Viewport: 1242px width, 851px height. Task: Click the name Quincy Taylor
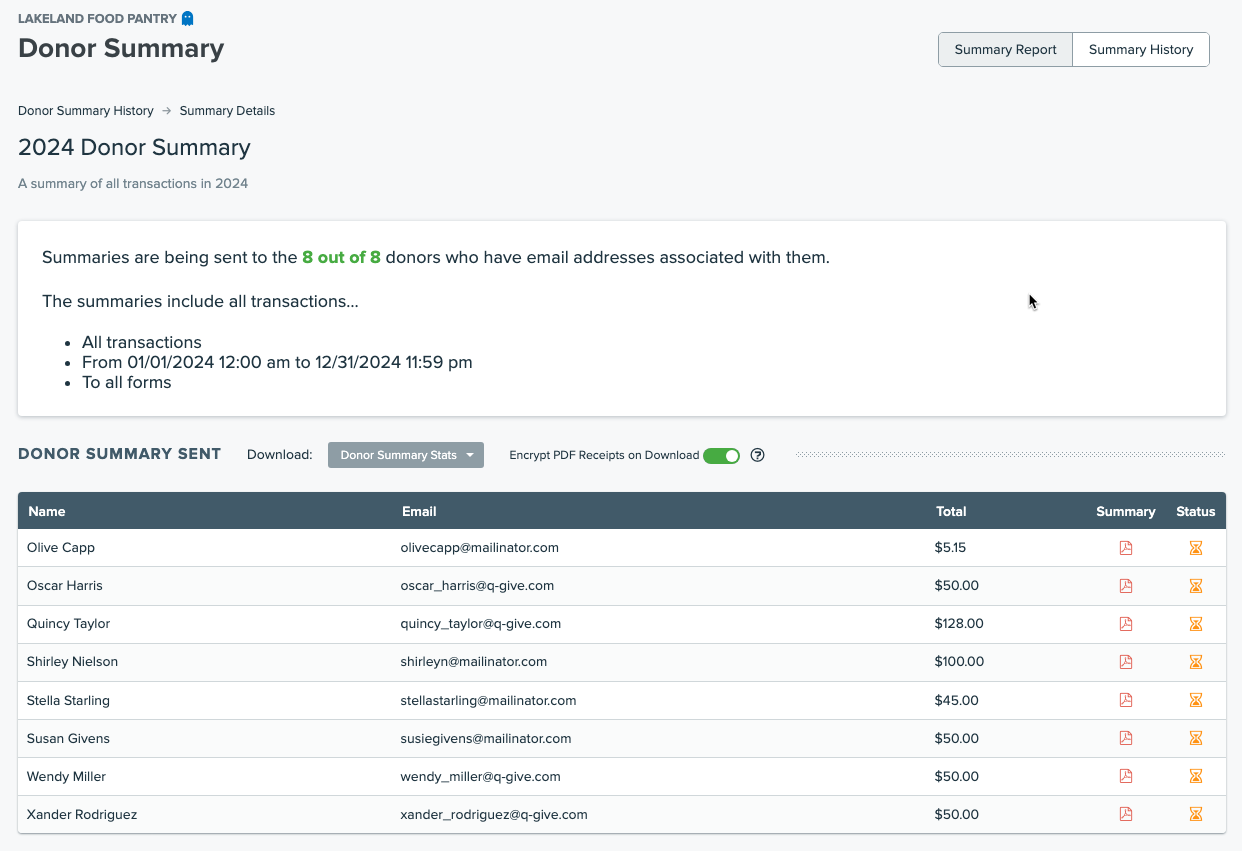(68, 624)
